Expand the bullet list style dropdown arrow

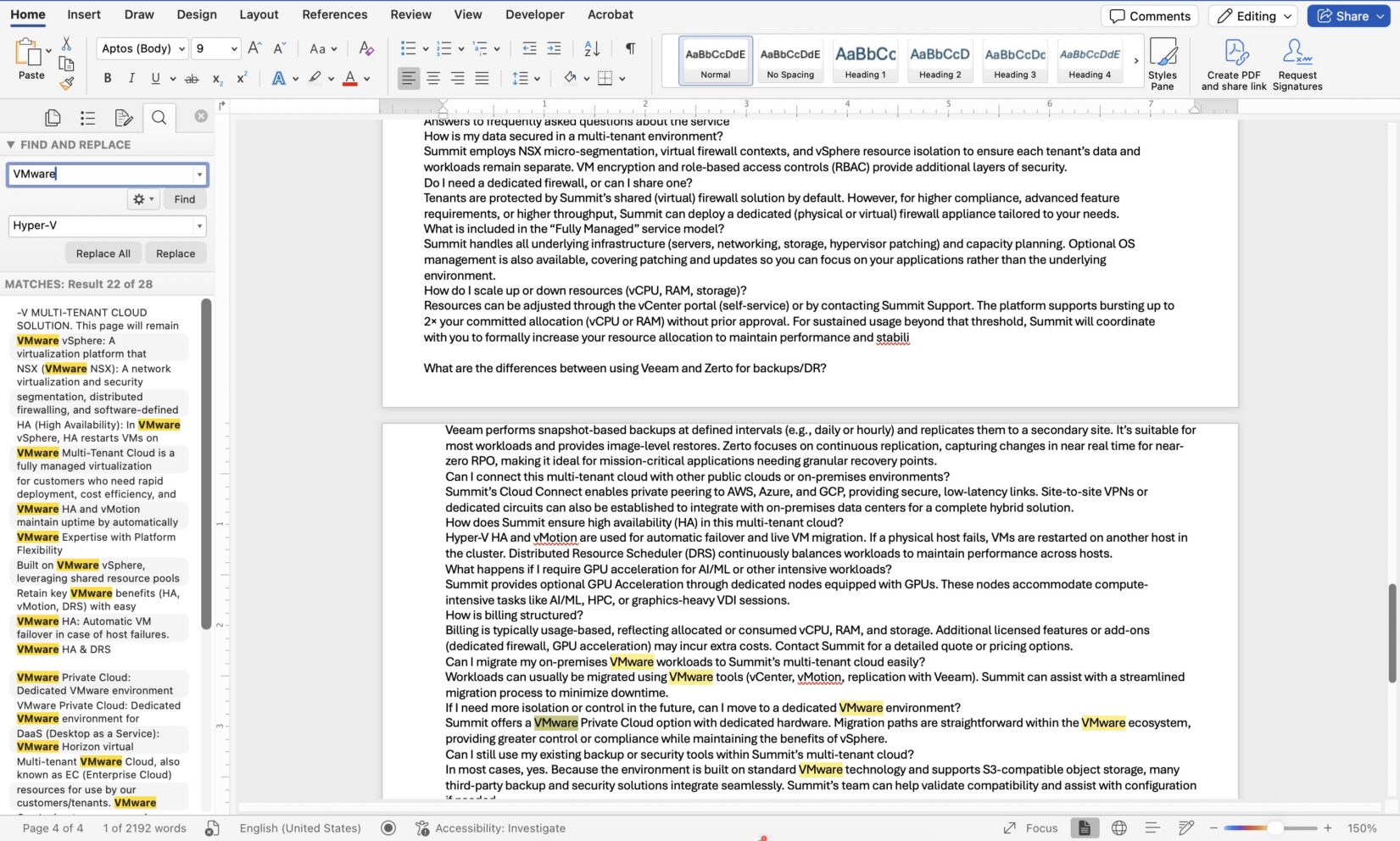click(x=425, y=48)
